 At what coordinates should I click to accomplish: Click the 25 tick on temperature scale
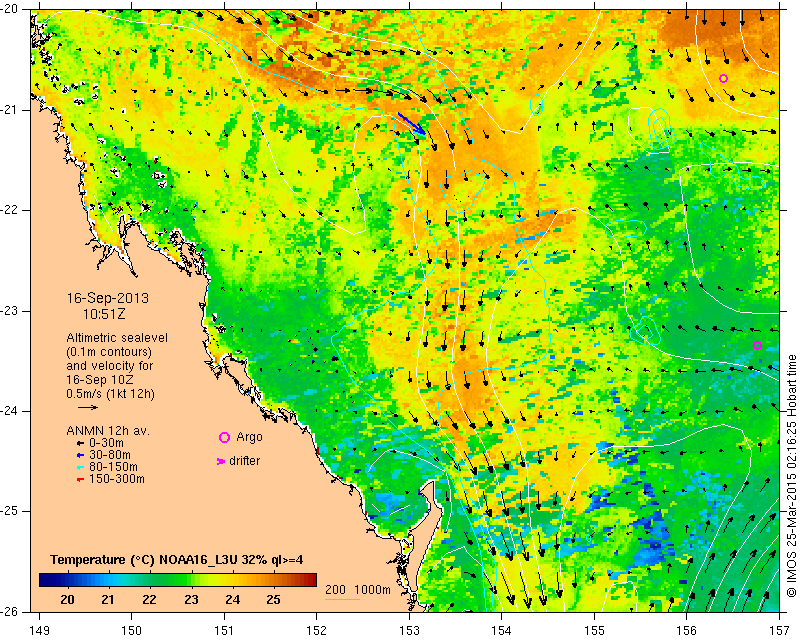coord(273,600)
